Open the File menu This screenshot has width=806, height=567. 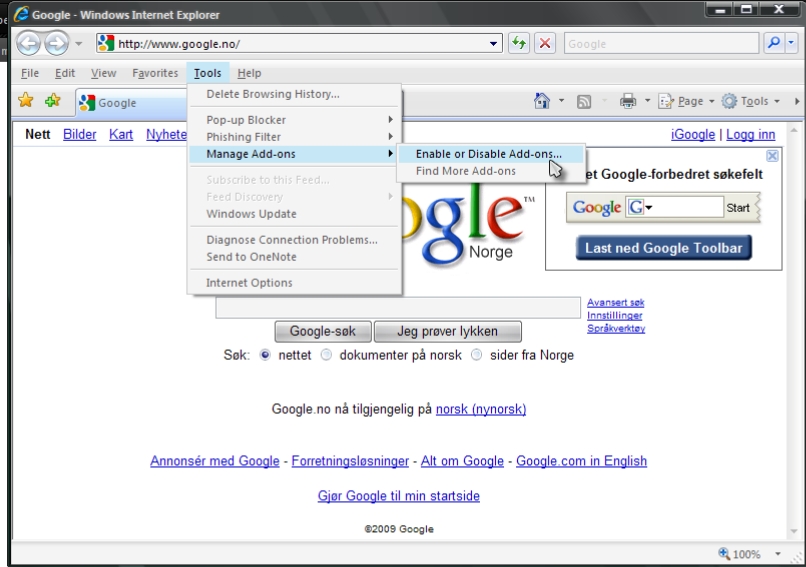30,73
